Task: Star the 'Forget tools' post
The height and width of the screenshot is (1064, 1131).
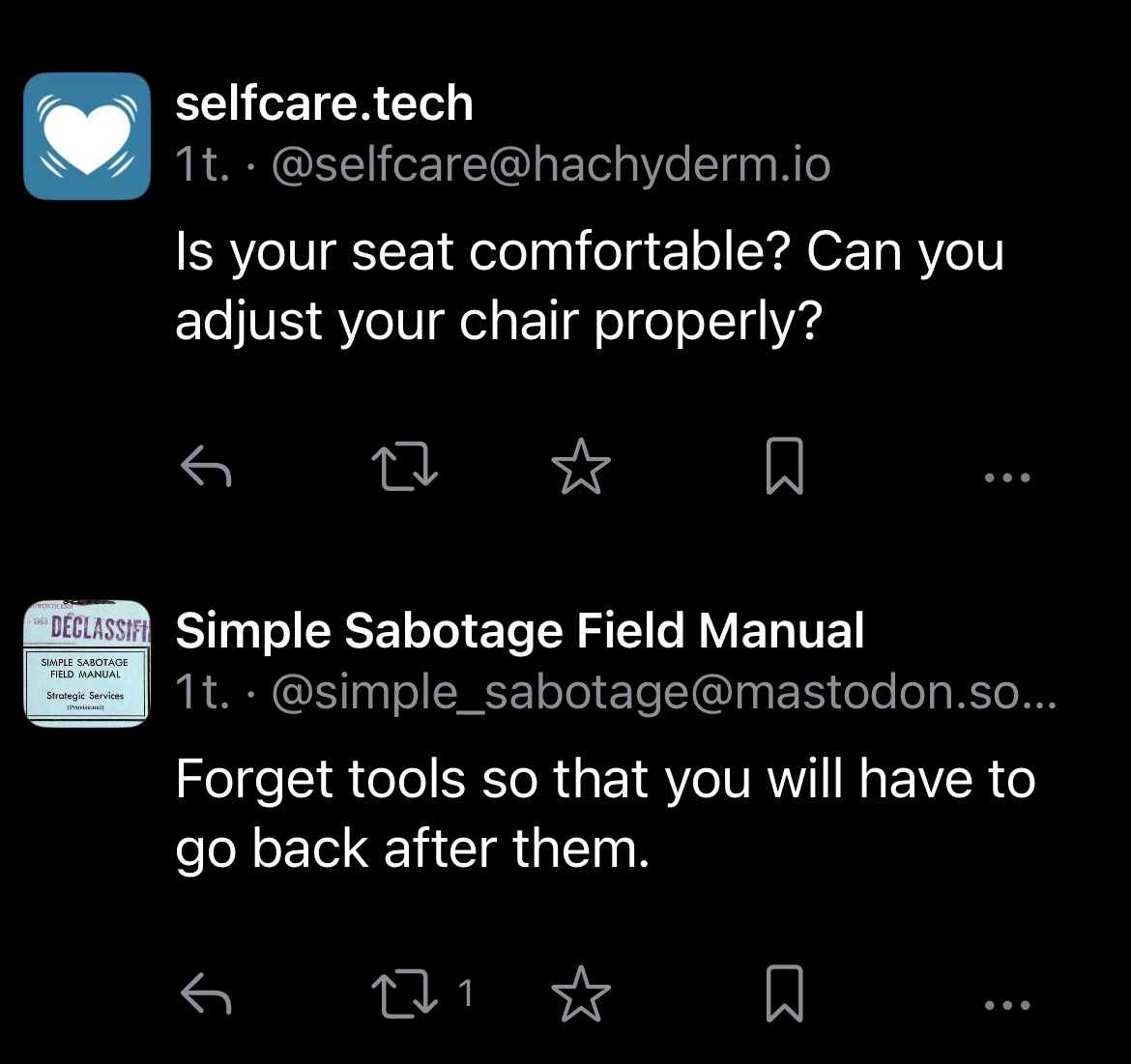Action: [x=581, y=994]
